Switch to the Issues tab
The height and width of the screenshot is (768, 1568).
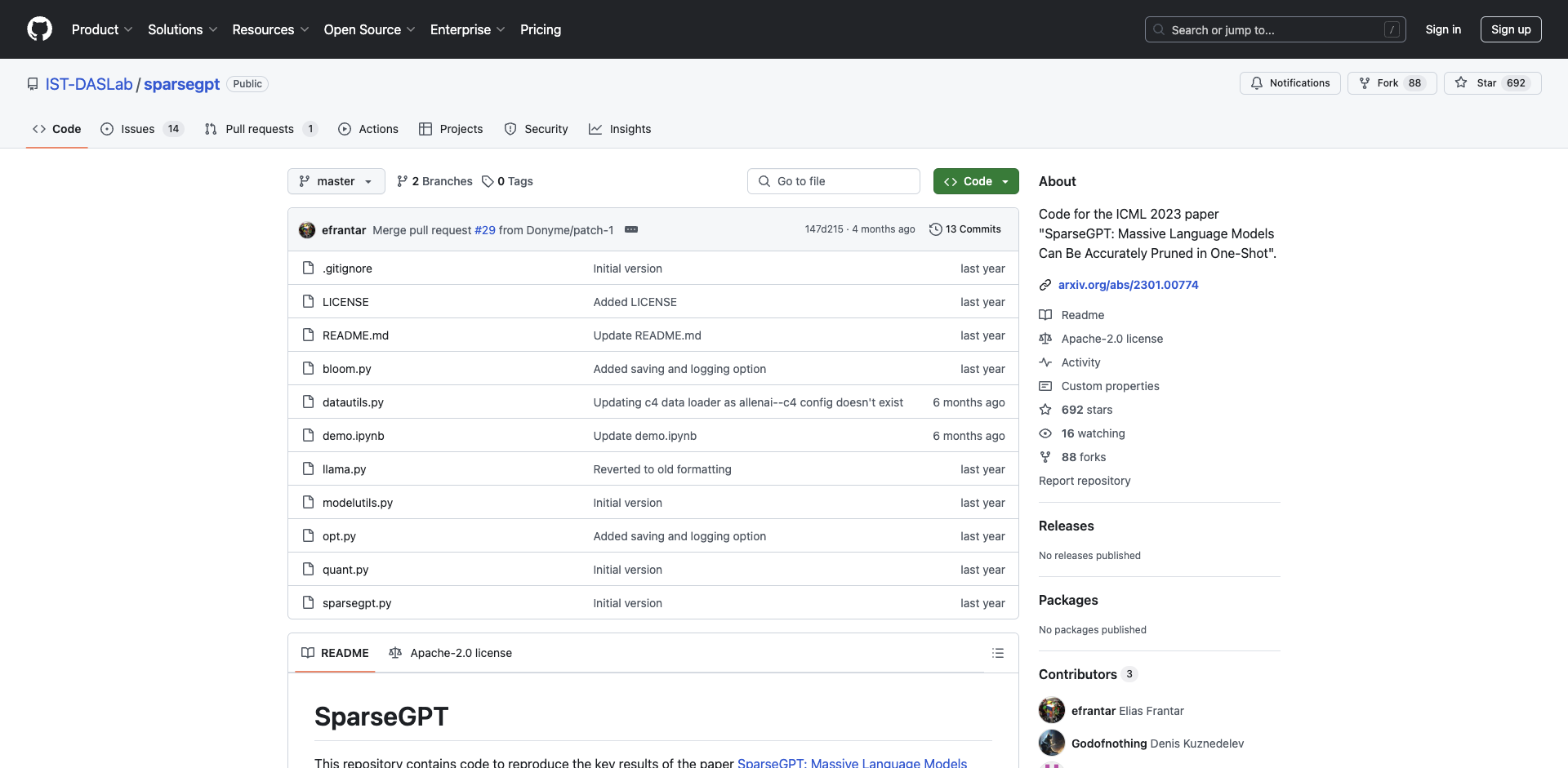click(142, 129)
